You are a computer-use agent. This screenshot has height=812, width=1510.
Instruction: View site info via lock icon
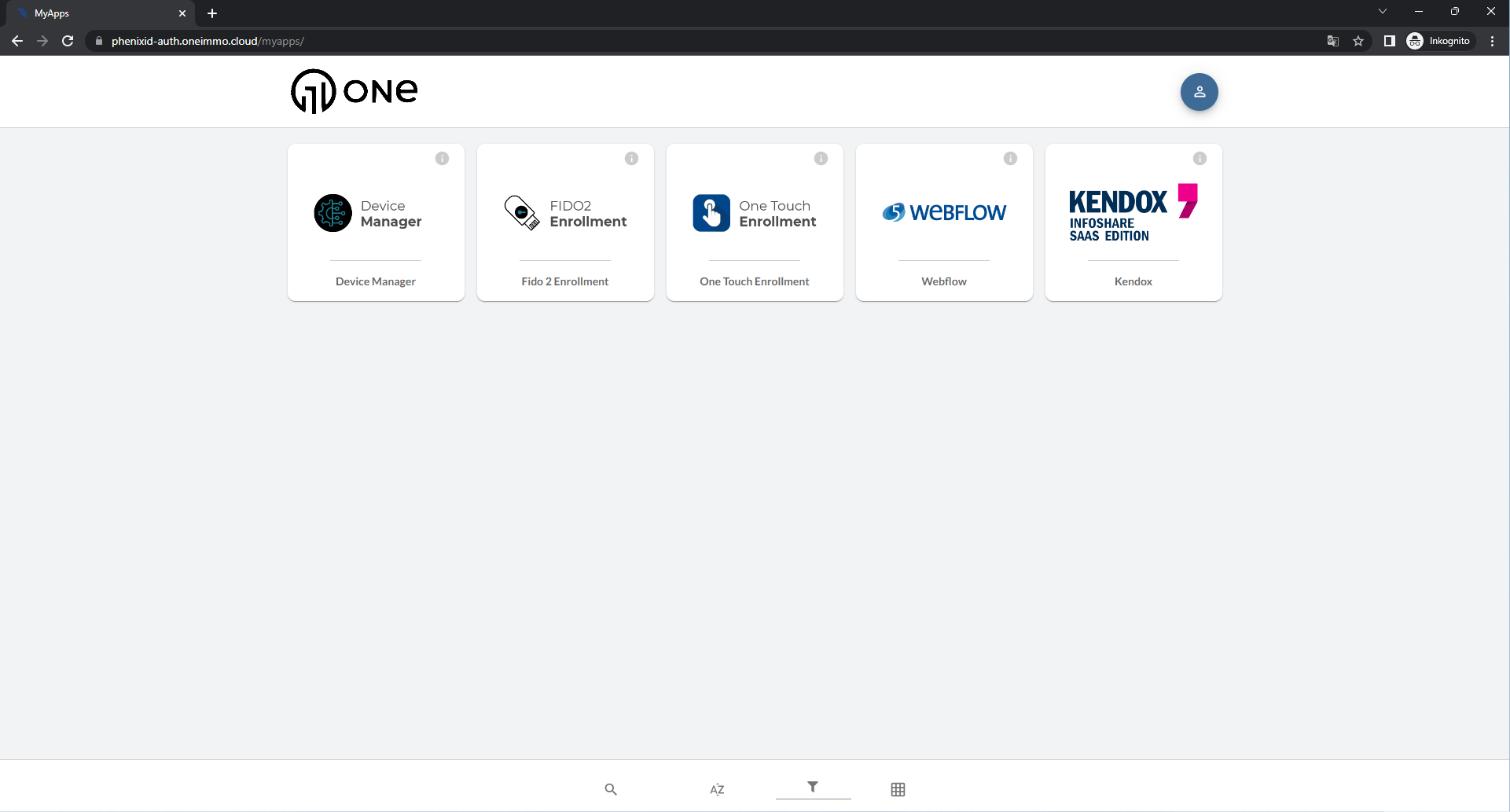click(99, 41)
